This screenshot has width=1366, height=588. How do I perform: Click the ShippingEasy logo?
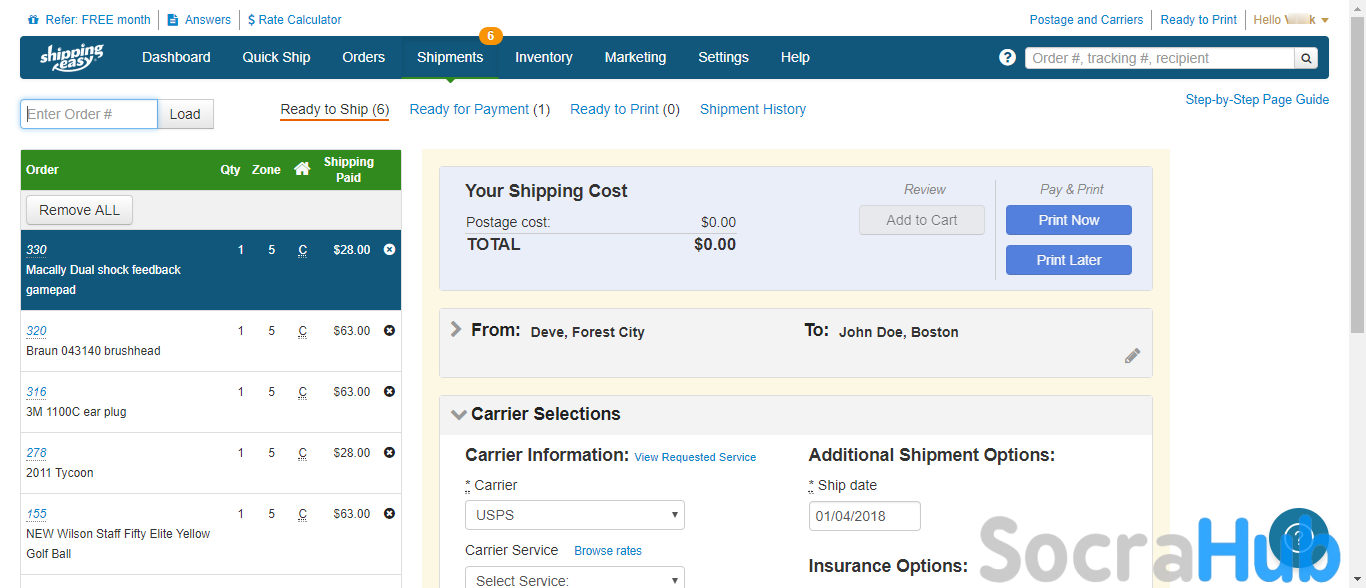(71, 57)
